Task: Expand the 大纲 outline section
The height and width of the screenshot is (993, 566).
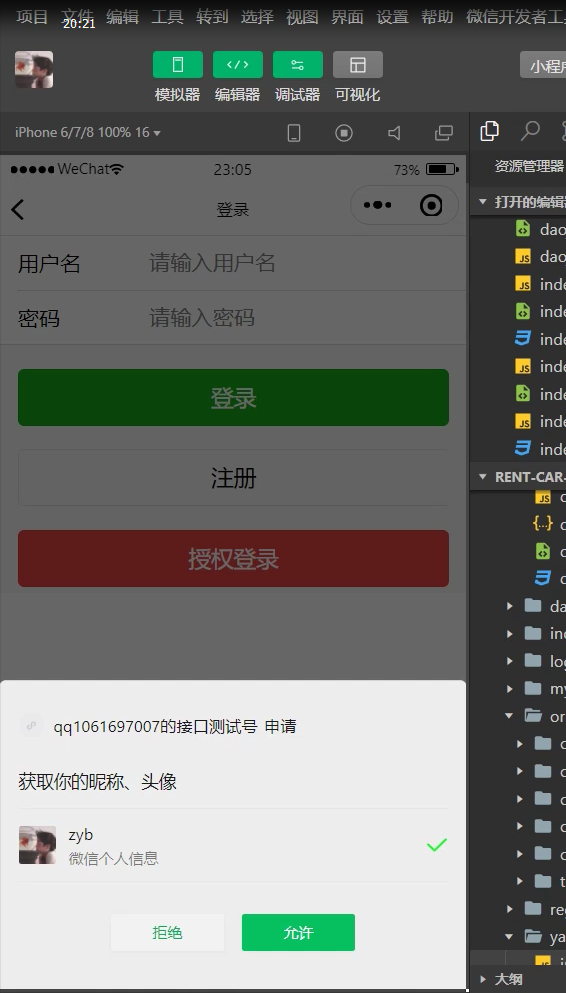Action: tap(484, 979)
